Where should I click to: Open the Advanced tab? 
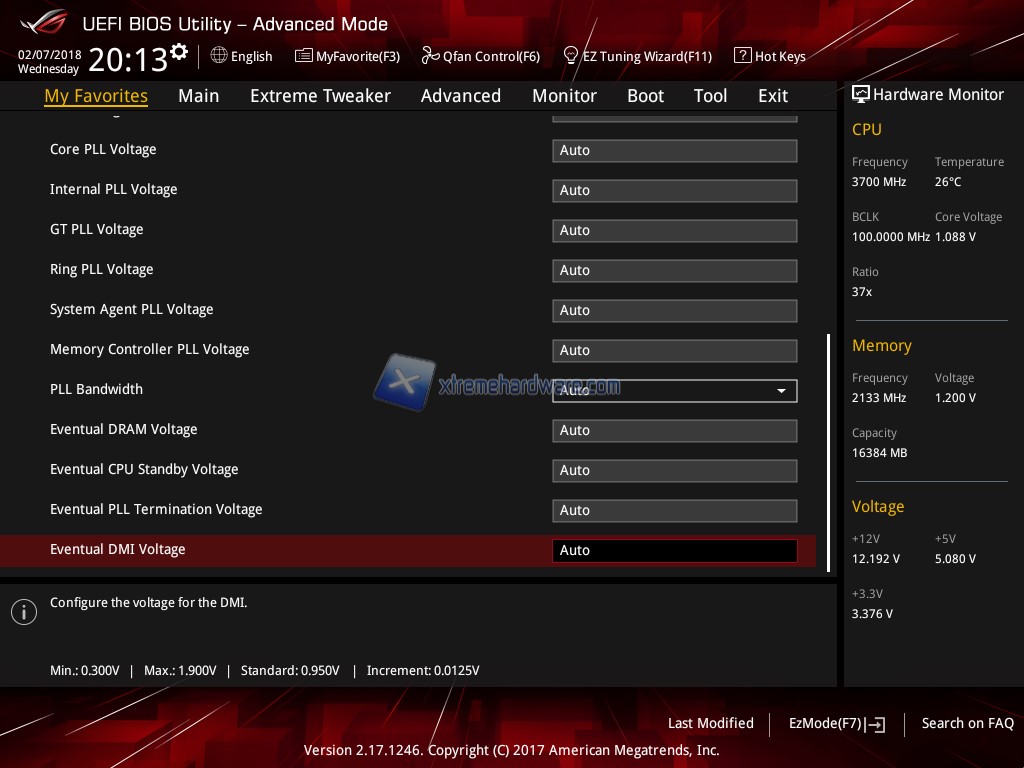point(460,96)
